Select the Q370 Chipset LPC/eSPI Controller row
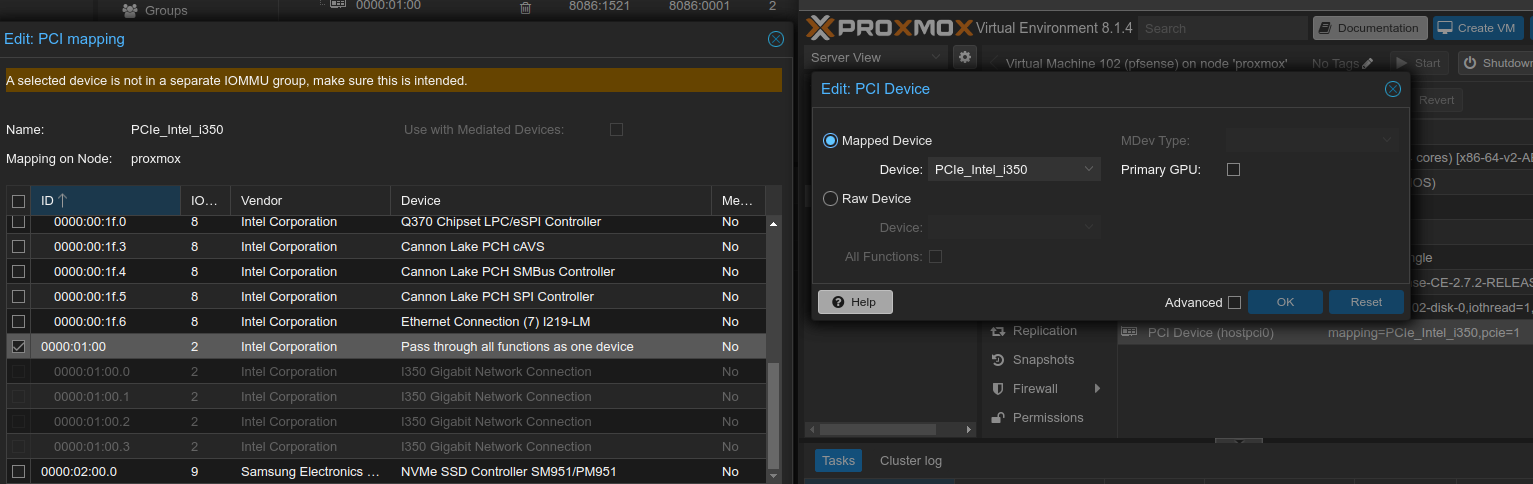This screenshot has height=484, width=1533. [386, 222]
